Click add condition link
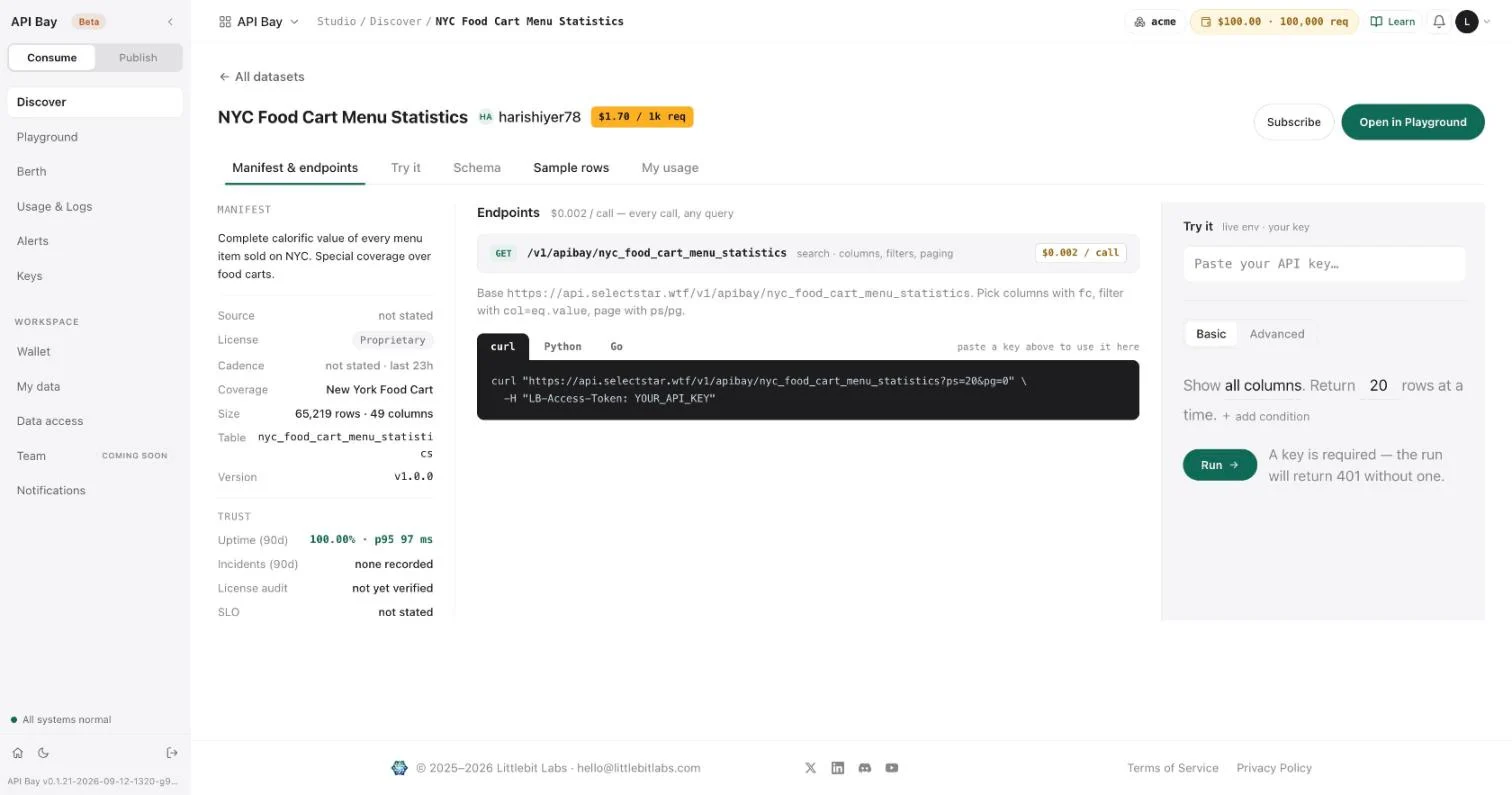The image size is (1512, 795). click(1266, 416)
